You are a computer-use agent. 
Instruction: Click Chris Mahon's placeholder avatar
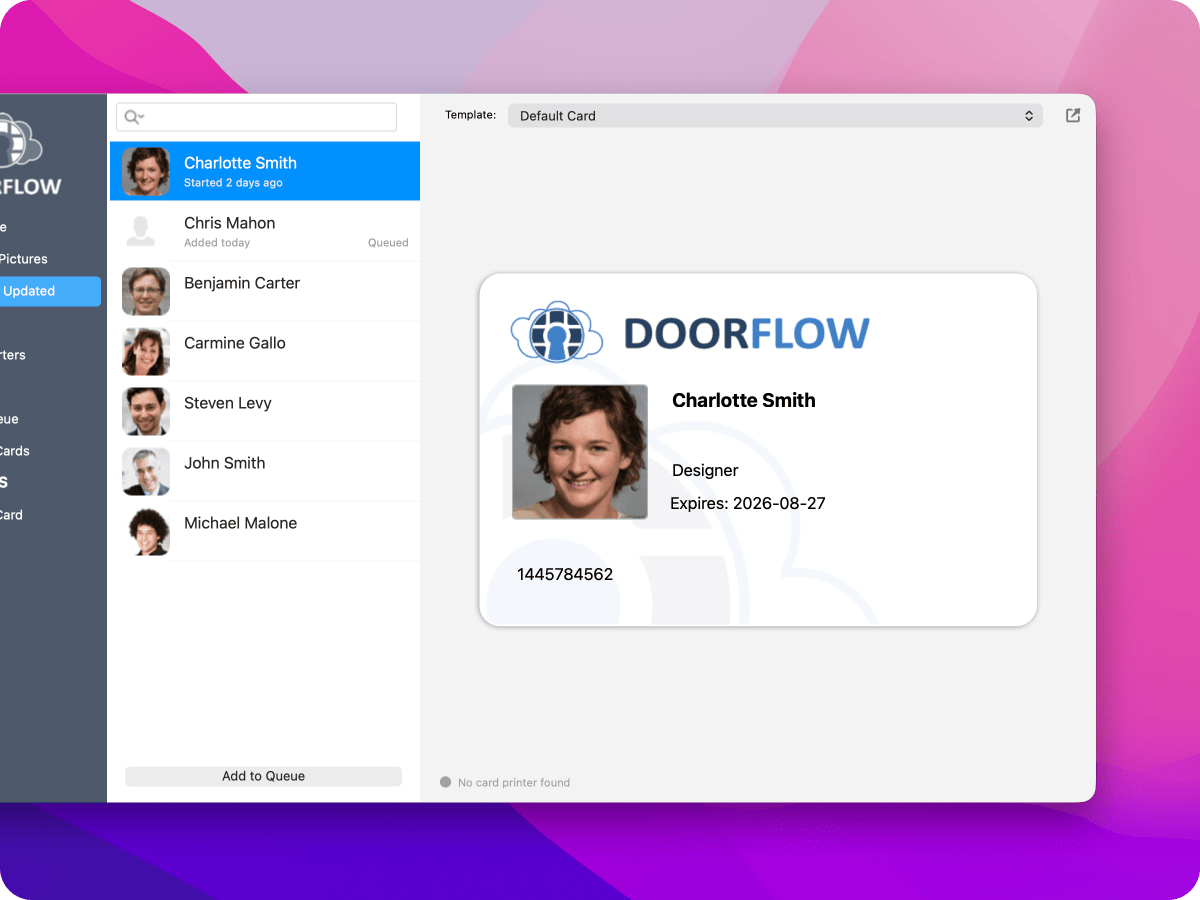(141, 231)
